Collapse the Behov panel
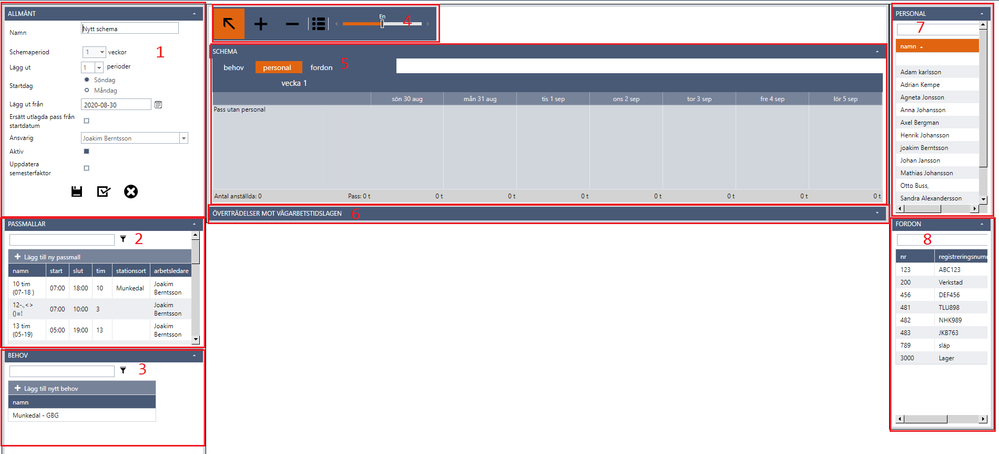This screenshot has height=454, width=999. click(194, 355)
